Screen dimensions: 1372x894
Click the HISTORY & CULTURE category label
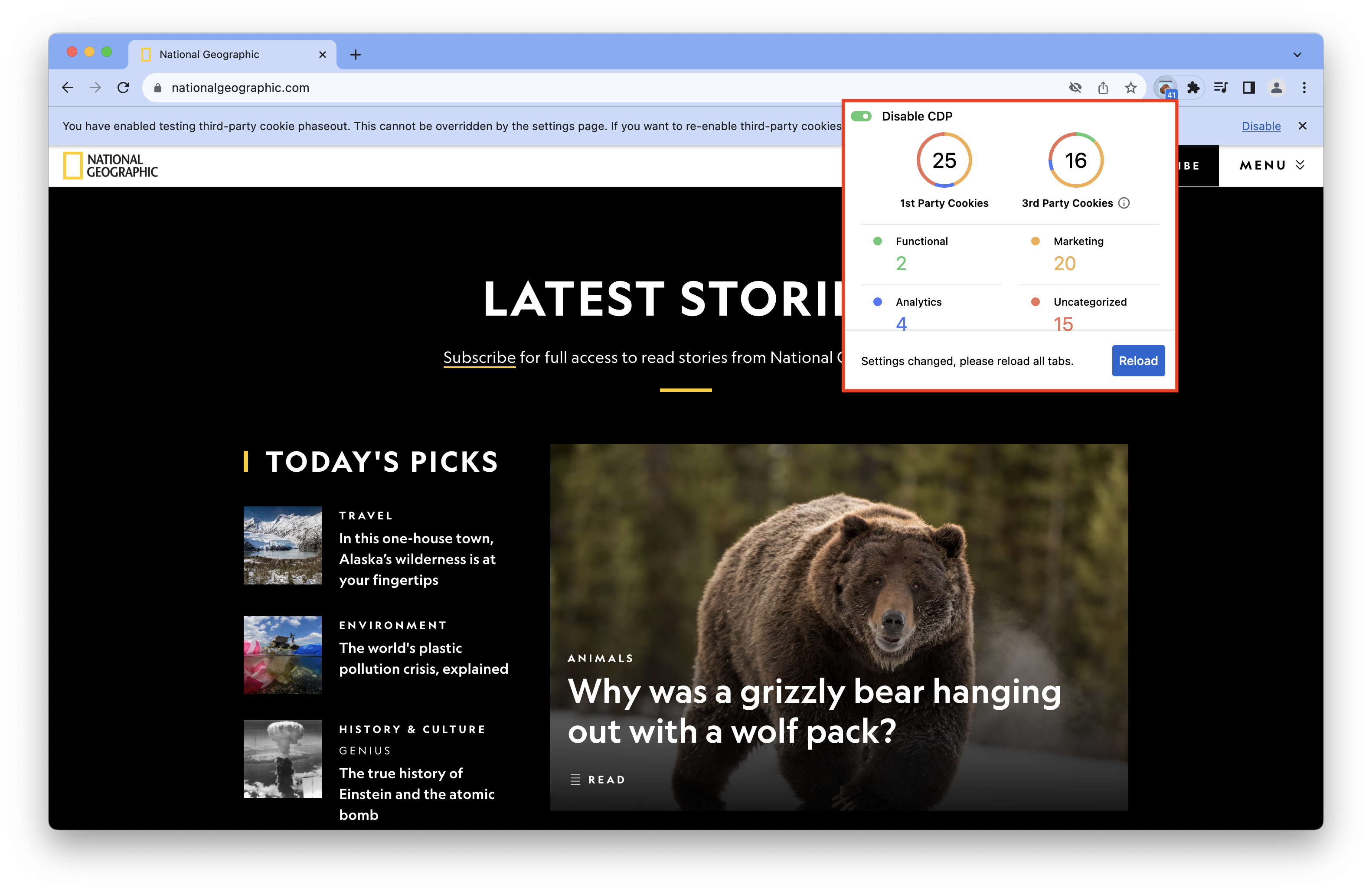click(x=412, y=729)
